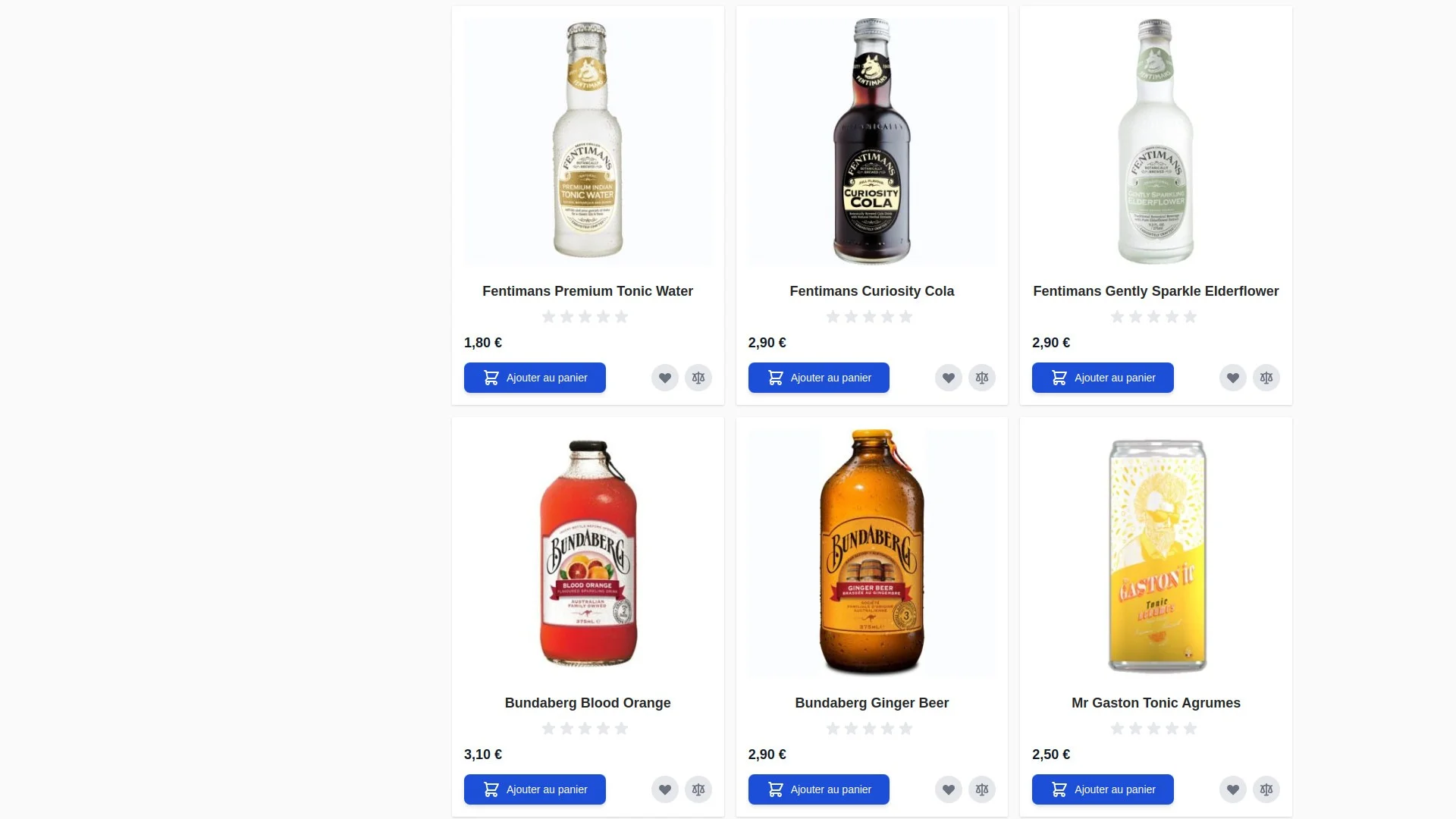
Task: Heart the Mr Gaston Tonic Agrumes
Action: (1232, 789)
